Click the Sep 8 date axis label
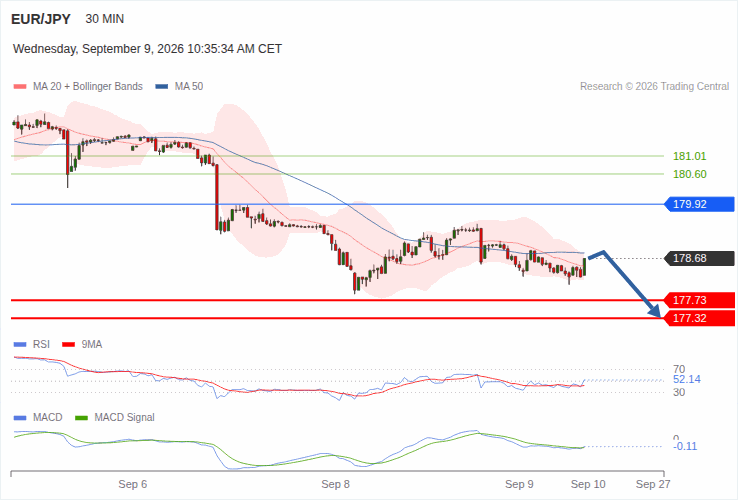This screenshot has width=738, height=500. [335, 484]
